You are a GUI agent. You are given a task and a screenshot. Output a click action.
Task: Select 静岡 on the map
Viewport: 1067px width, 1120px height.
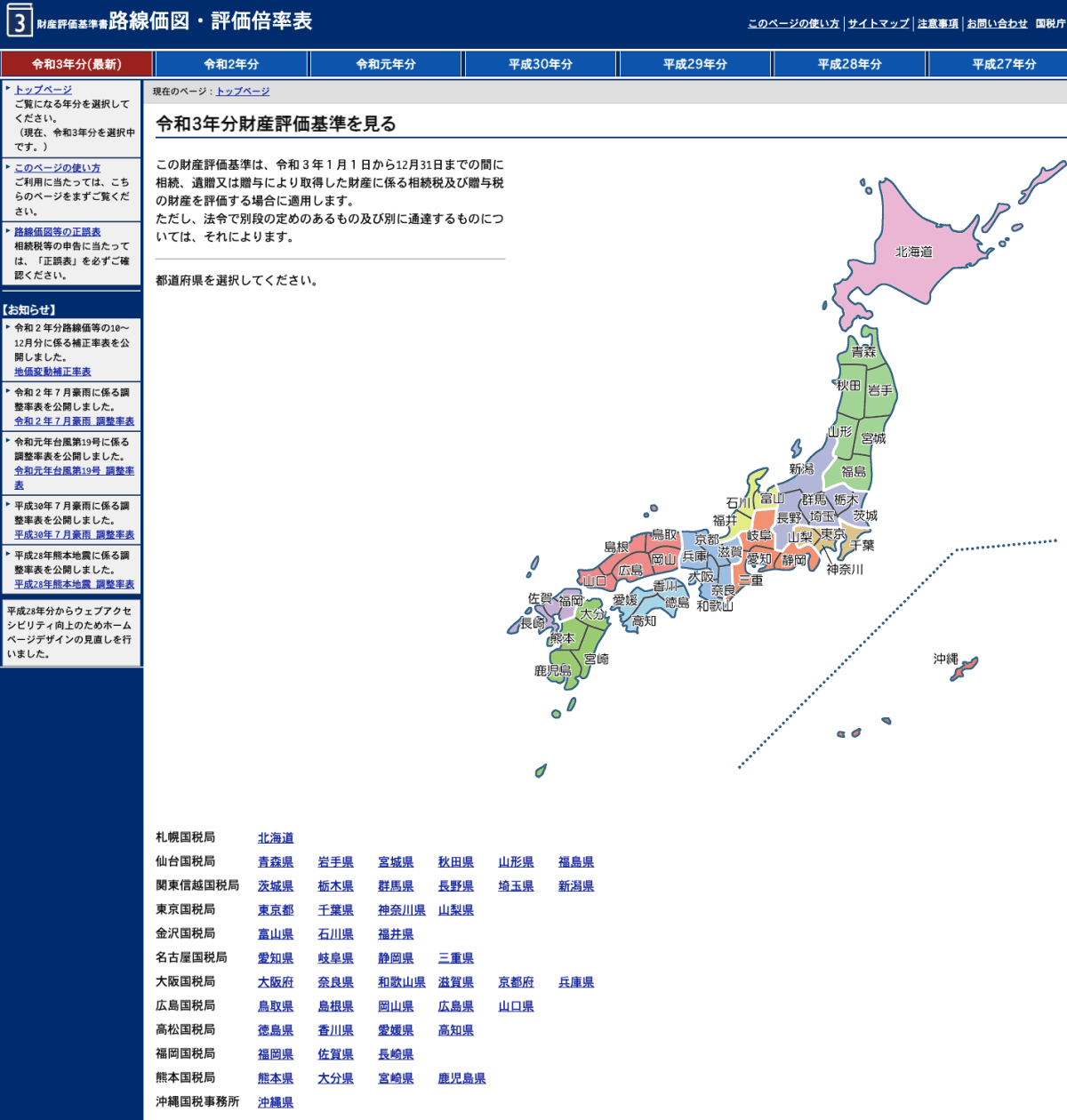(795, 561)
